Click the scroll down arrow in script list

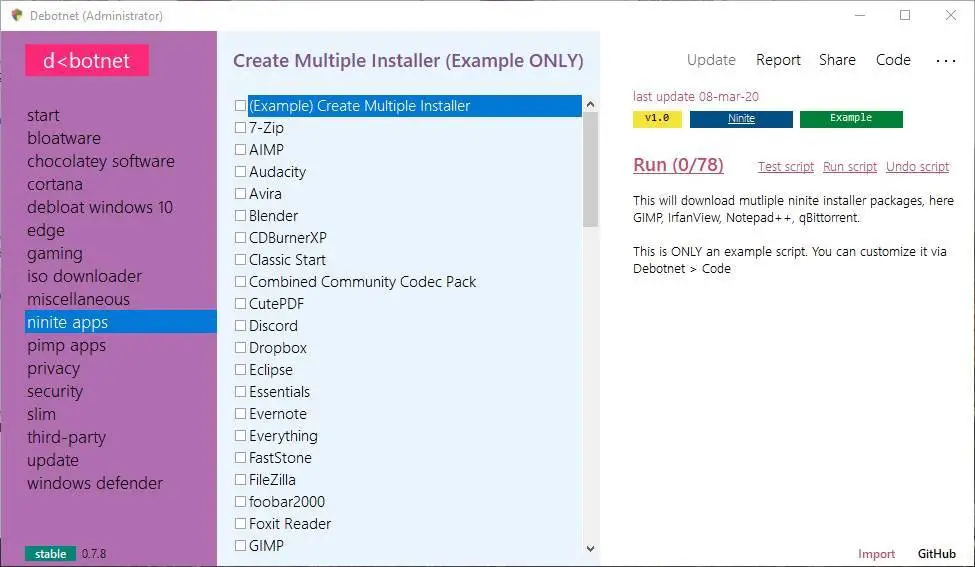[590, 548]
